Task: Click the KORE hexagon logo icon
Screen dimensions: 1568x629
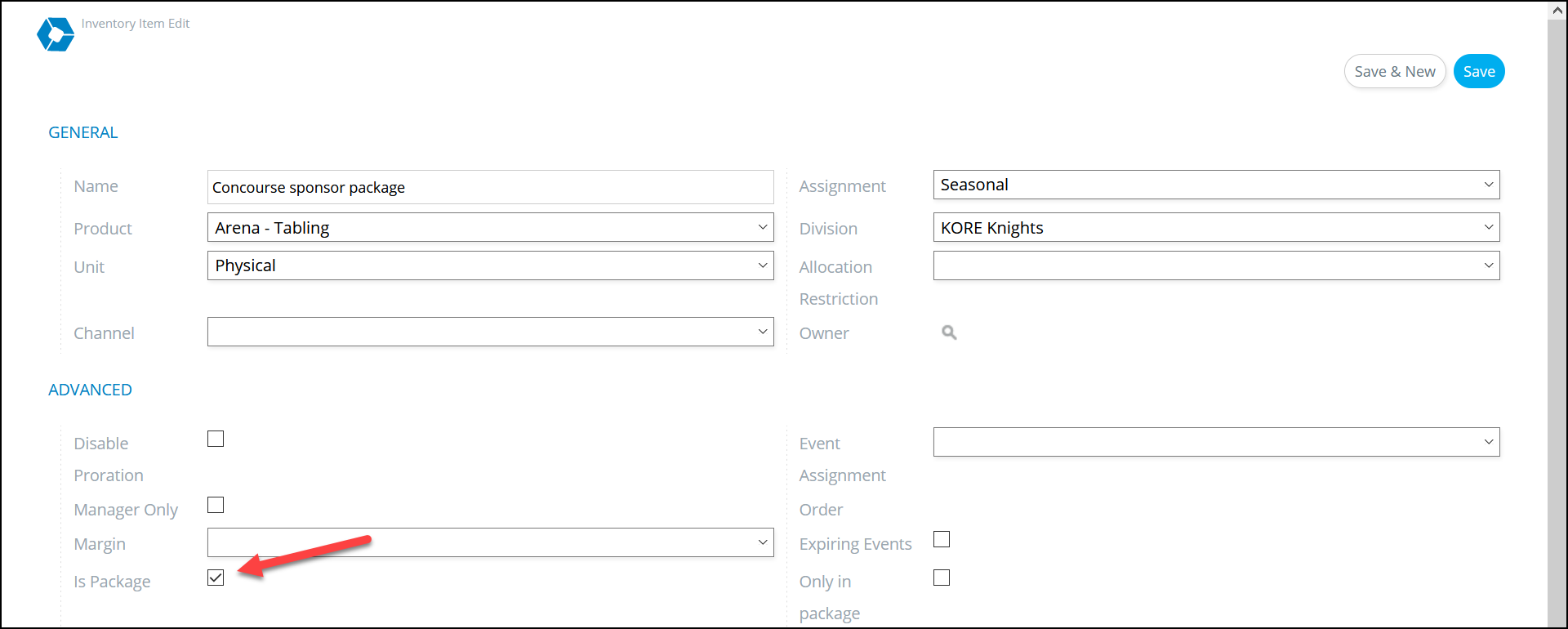Action: click(x=56, y=34)
